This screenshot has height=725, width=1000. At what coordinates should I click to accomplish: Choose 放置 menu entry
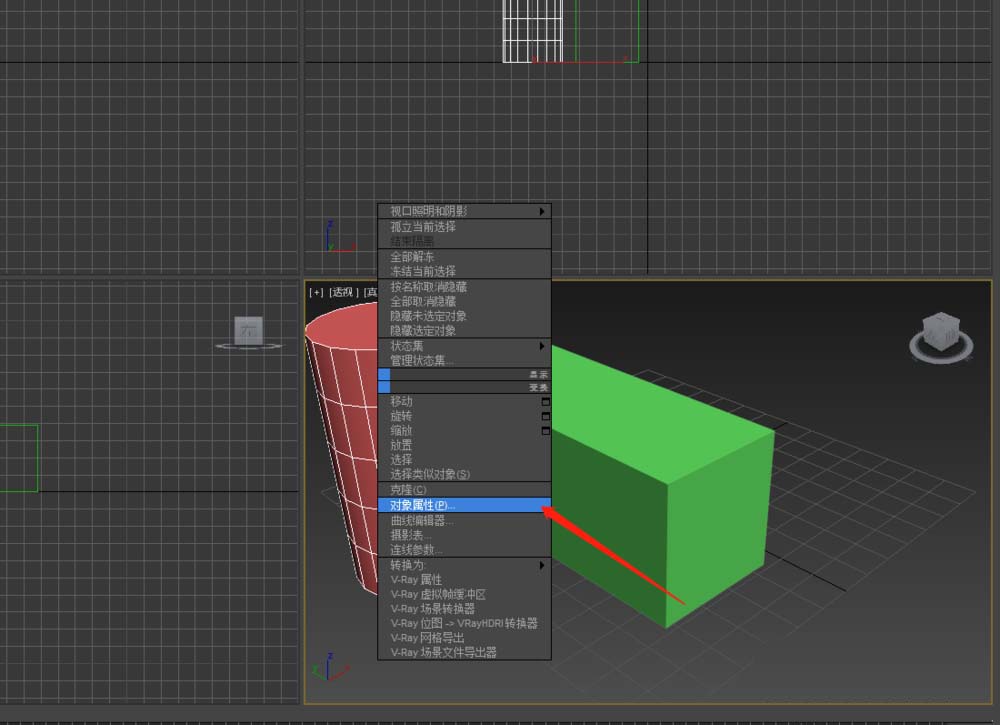point(464,445)
